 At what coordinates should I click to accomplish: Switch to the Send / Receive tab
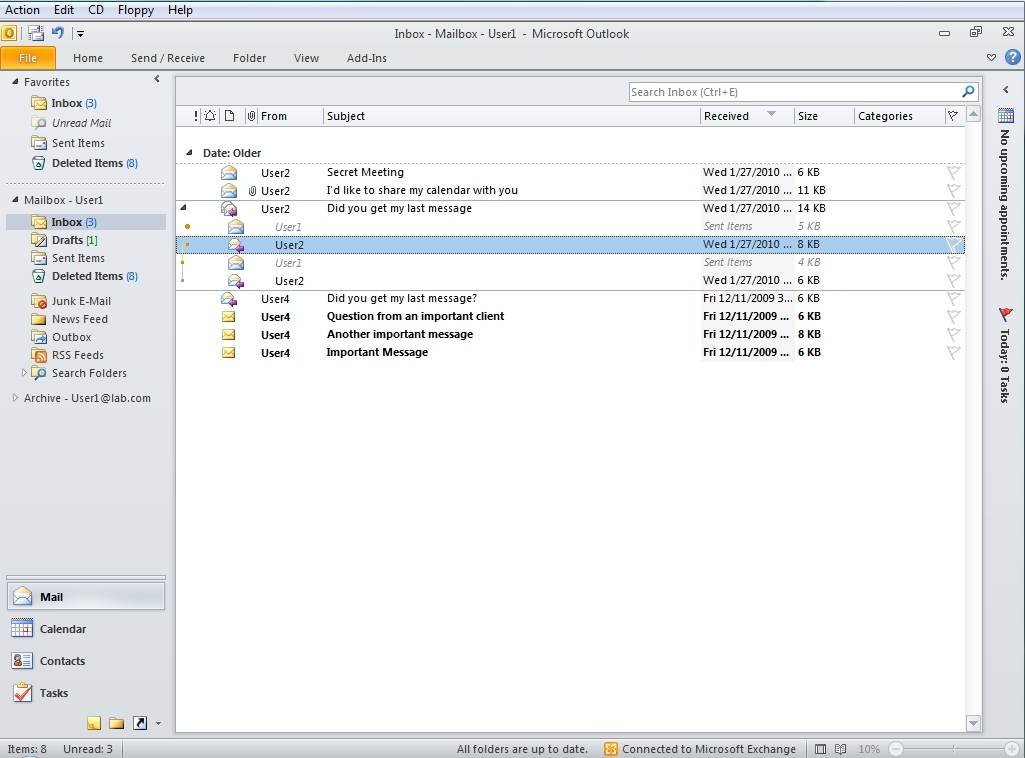pos(167,58)
